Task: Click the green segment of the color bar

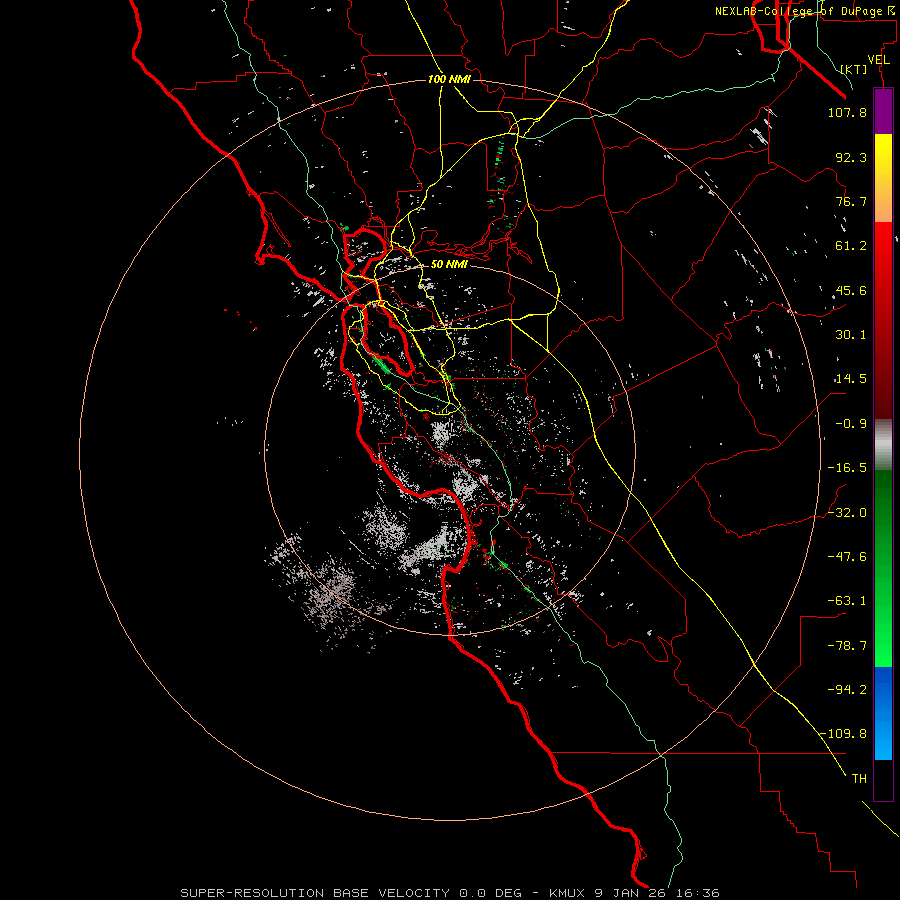Action: click(883, 568)
